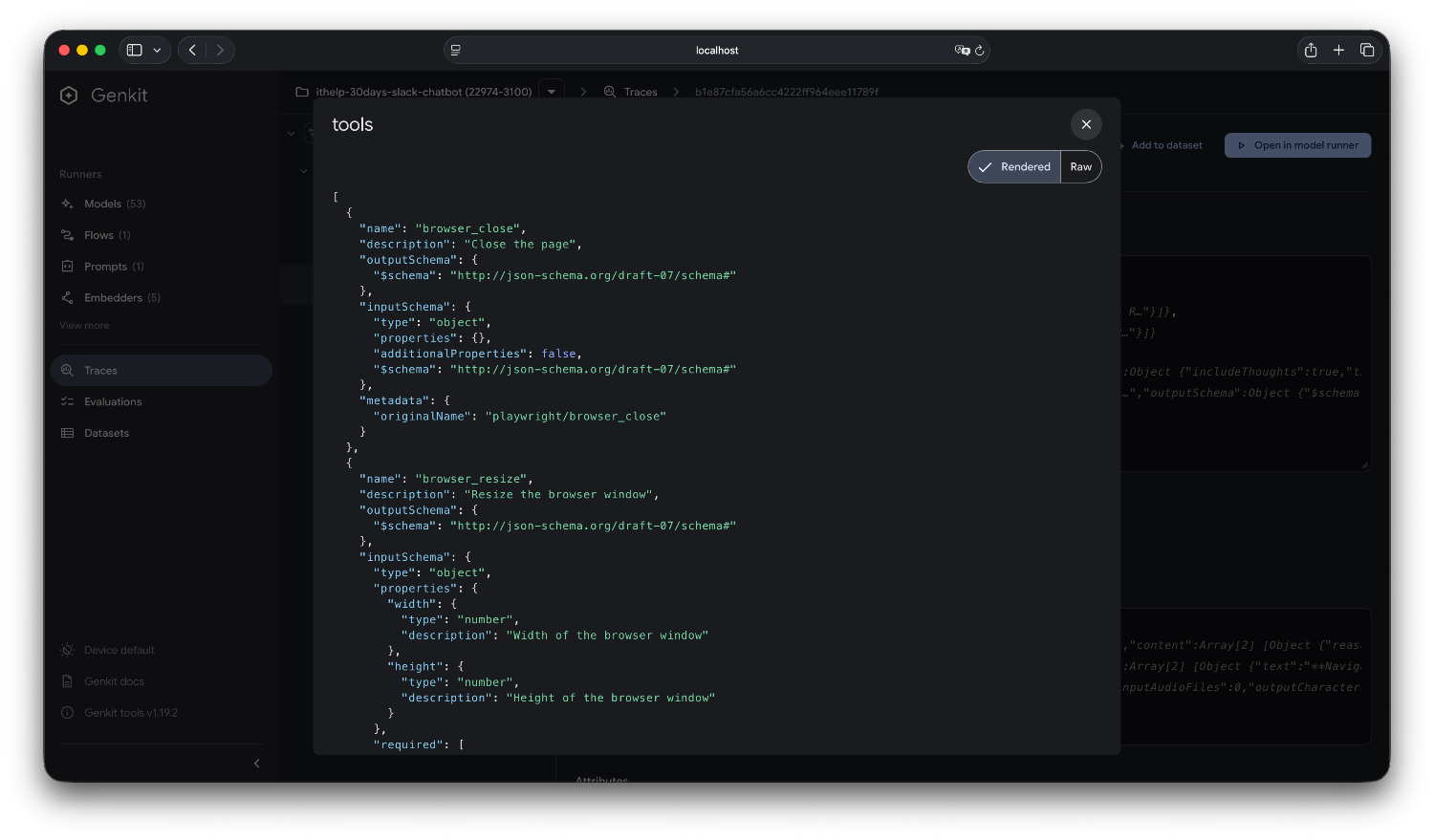Click "Width of the browser window" text
The height and width of the screenshot is (840, 1434).
click(x=607, y=635)
